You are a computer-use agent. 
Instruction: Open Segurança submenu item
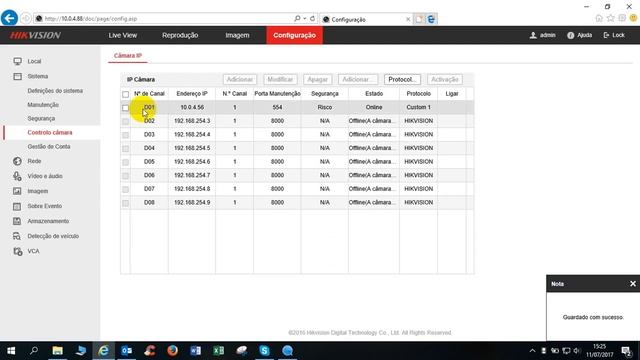[41, 118]
